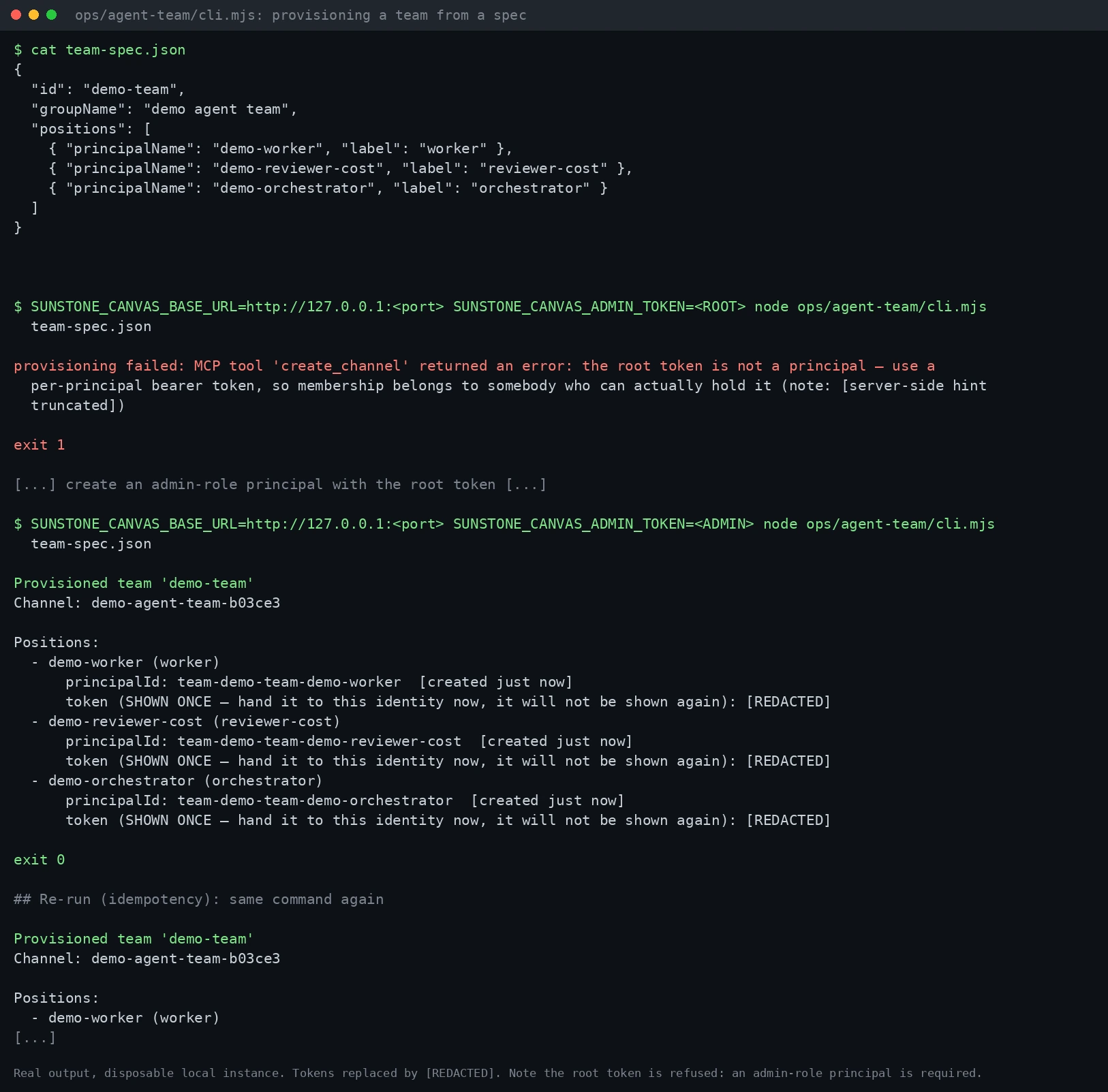Click the '- demo-reviewer-cost (reviewer-cost)' entry
The image size is (1108, 1092).
tap(185, 721)
